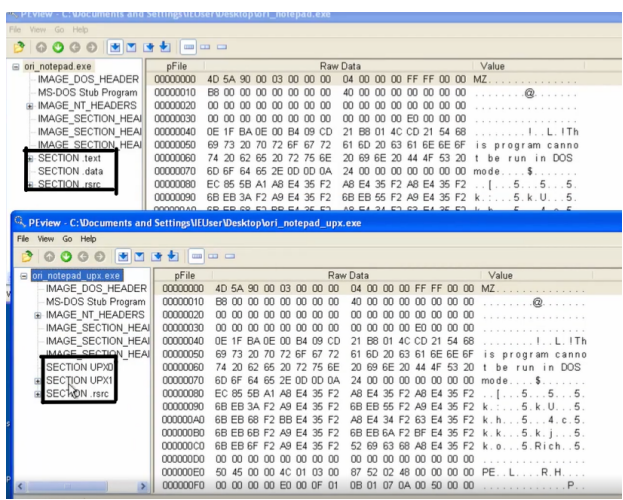623x500 pixels.
Task: Click scroll-right arrow under ori_notepad_upx tree
Action: tap(143, 486)
